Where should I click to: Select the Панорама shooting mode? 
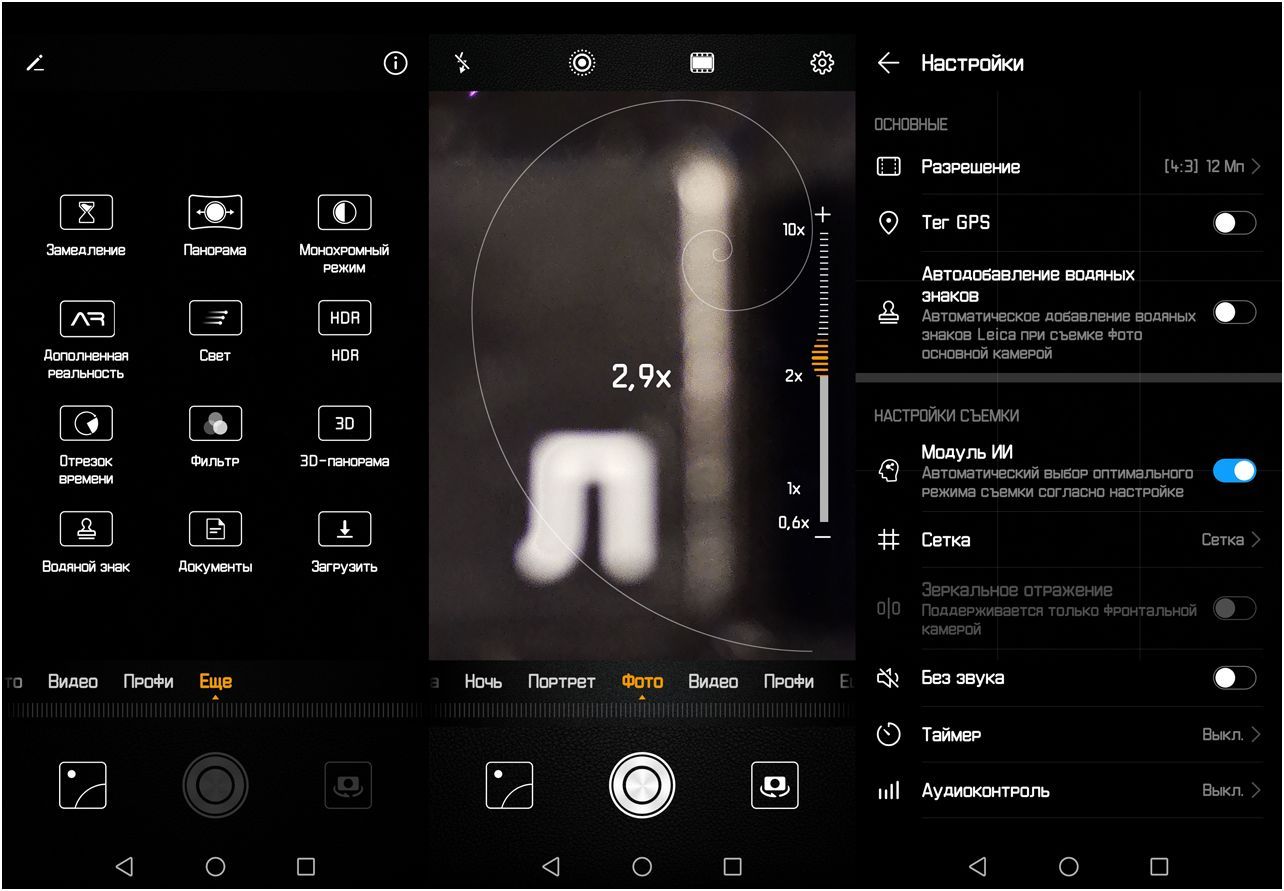(215, 213)
